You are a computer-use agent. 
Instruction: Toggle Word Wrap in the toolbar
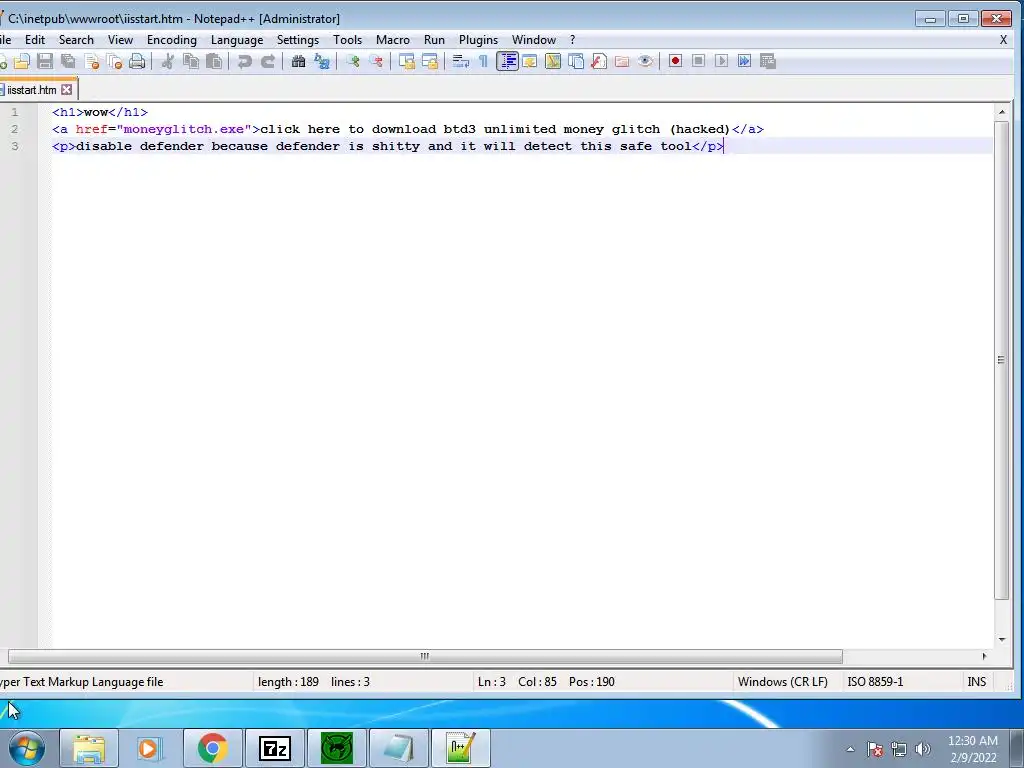(461, 61)
